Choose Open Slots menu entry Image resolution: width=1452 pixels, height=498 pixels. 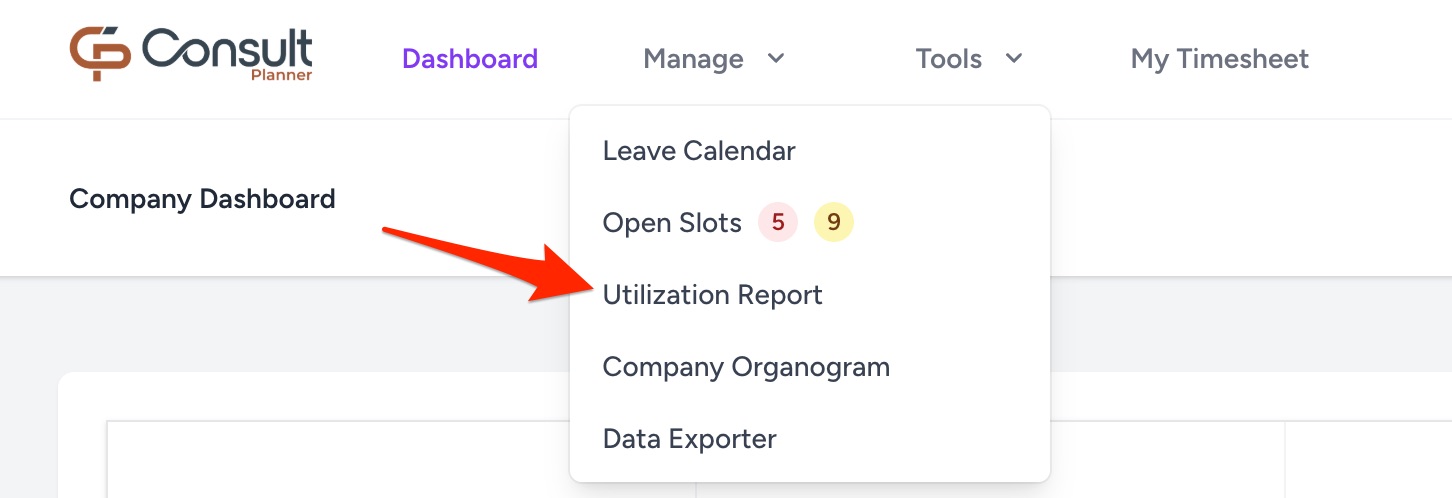click(672, 223)
